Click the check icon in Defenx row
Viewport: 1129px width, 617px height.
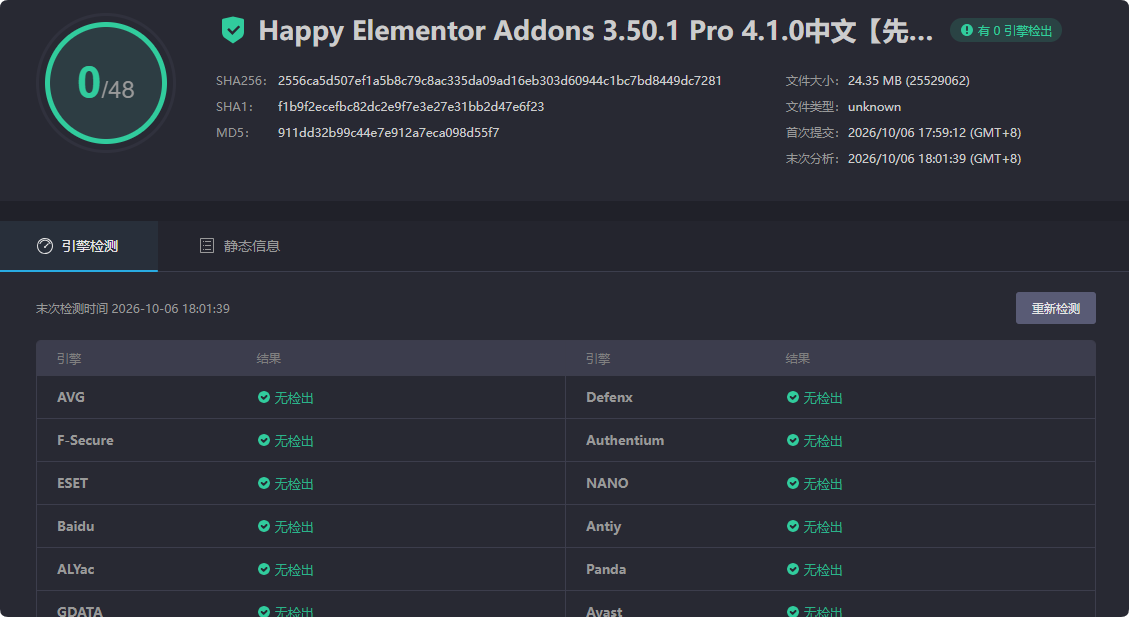[793, 397]
